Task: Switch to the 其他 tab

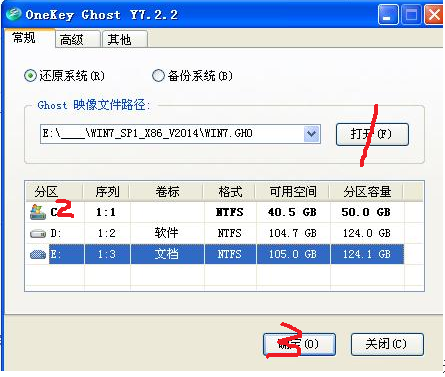Action: (x=125, y=39)
